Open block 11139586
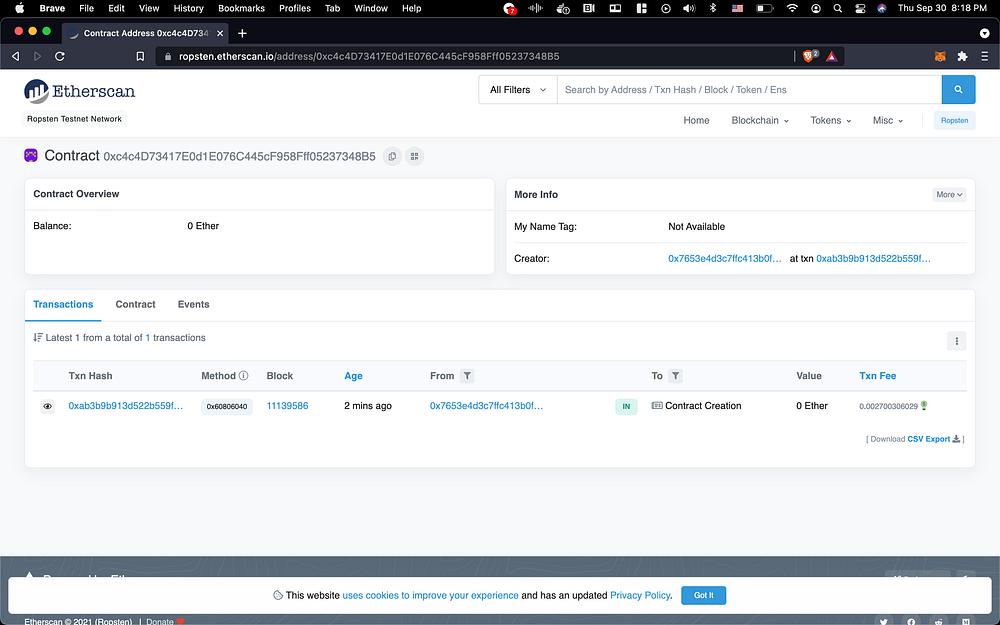Viewport: 1000px width, 625px height. click(288, 406)
